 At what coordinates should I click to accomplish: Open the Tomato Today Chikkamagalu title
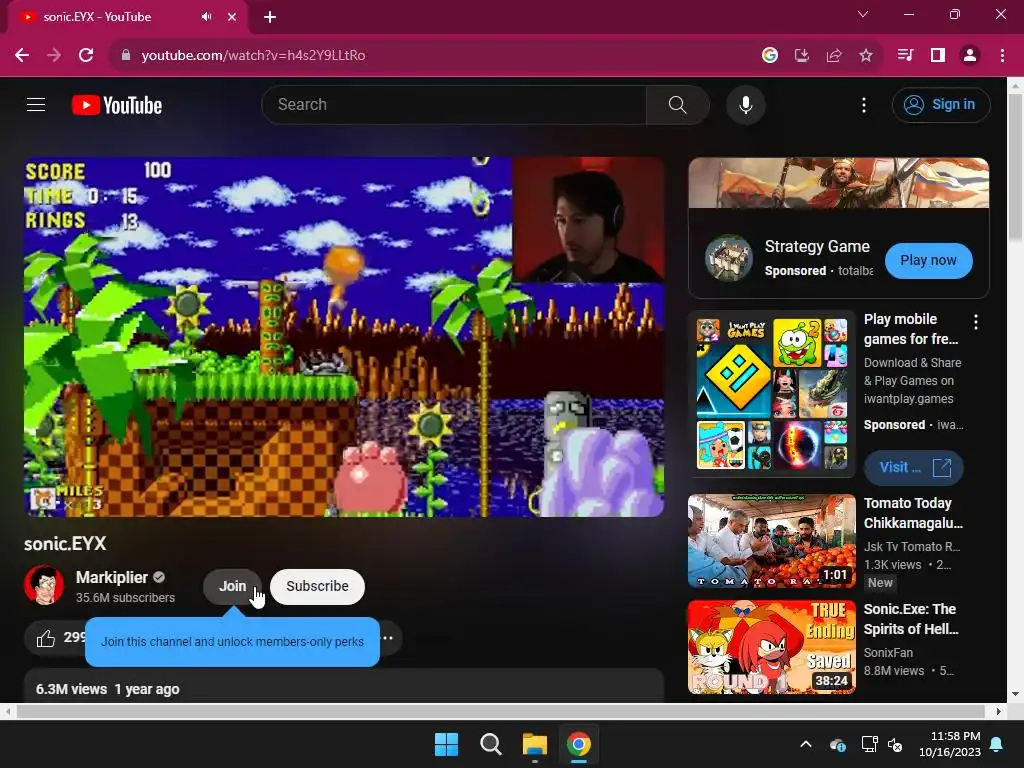click(913, 513)
